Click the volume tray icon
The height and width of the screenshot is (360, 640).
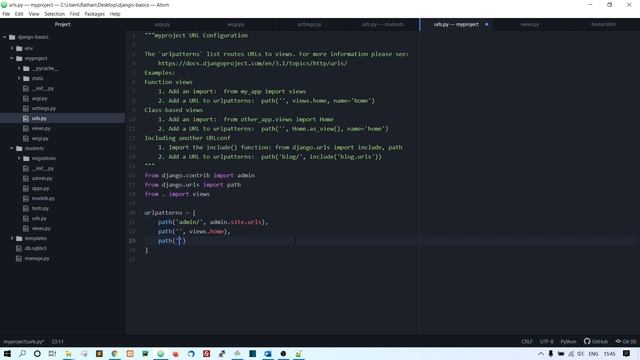point(580,353)
